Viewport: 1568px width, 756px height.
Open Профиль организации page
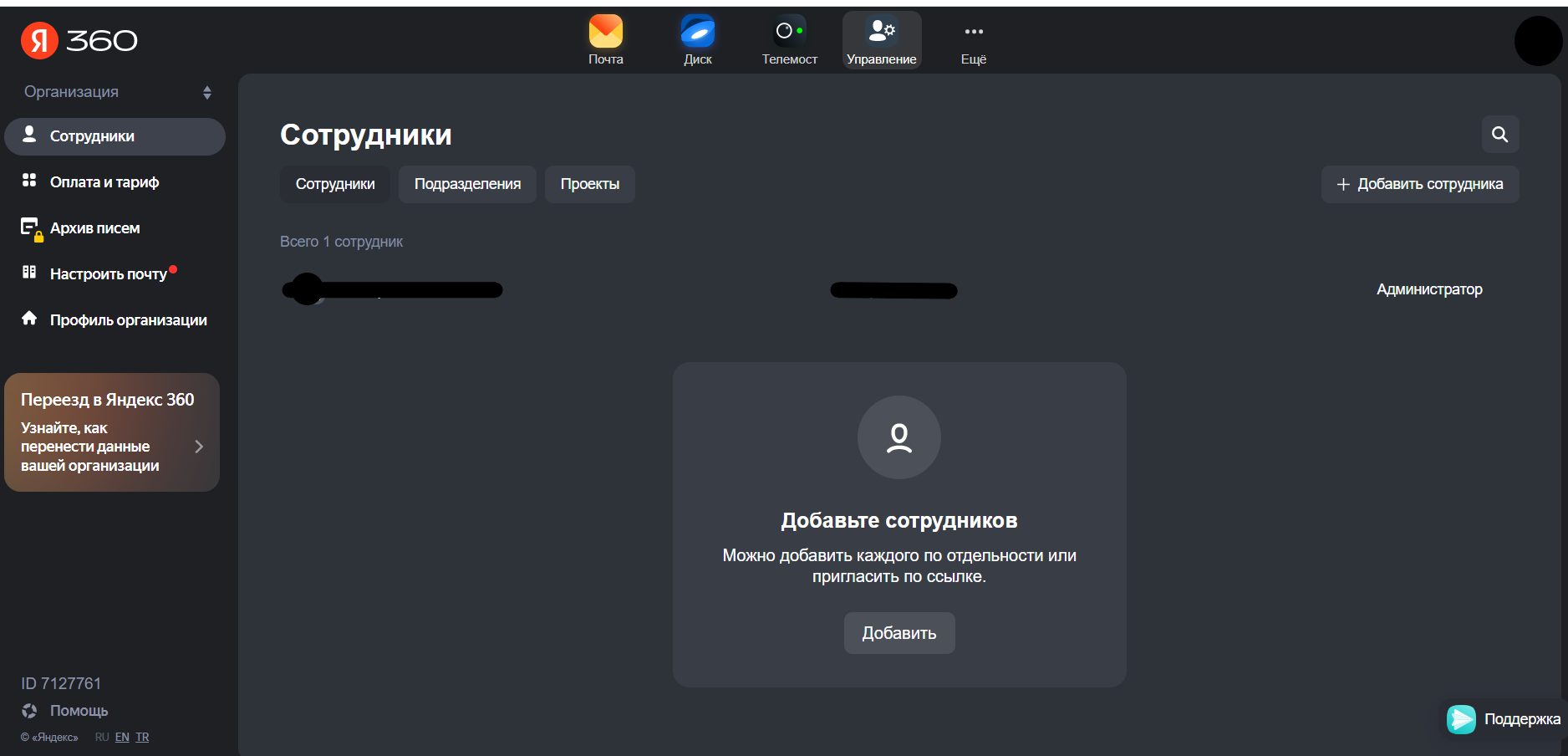pos(115,320)
